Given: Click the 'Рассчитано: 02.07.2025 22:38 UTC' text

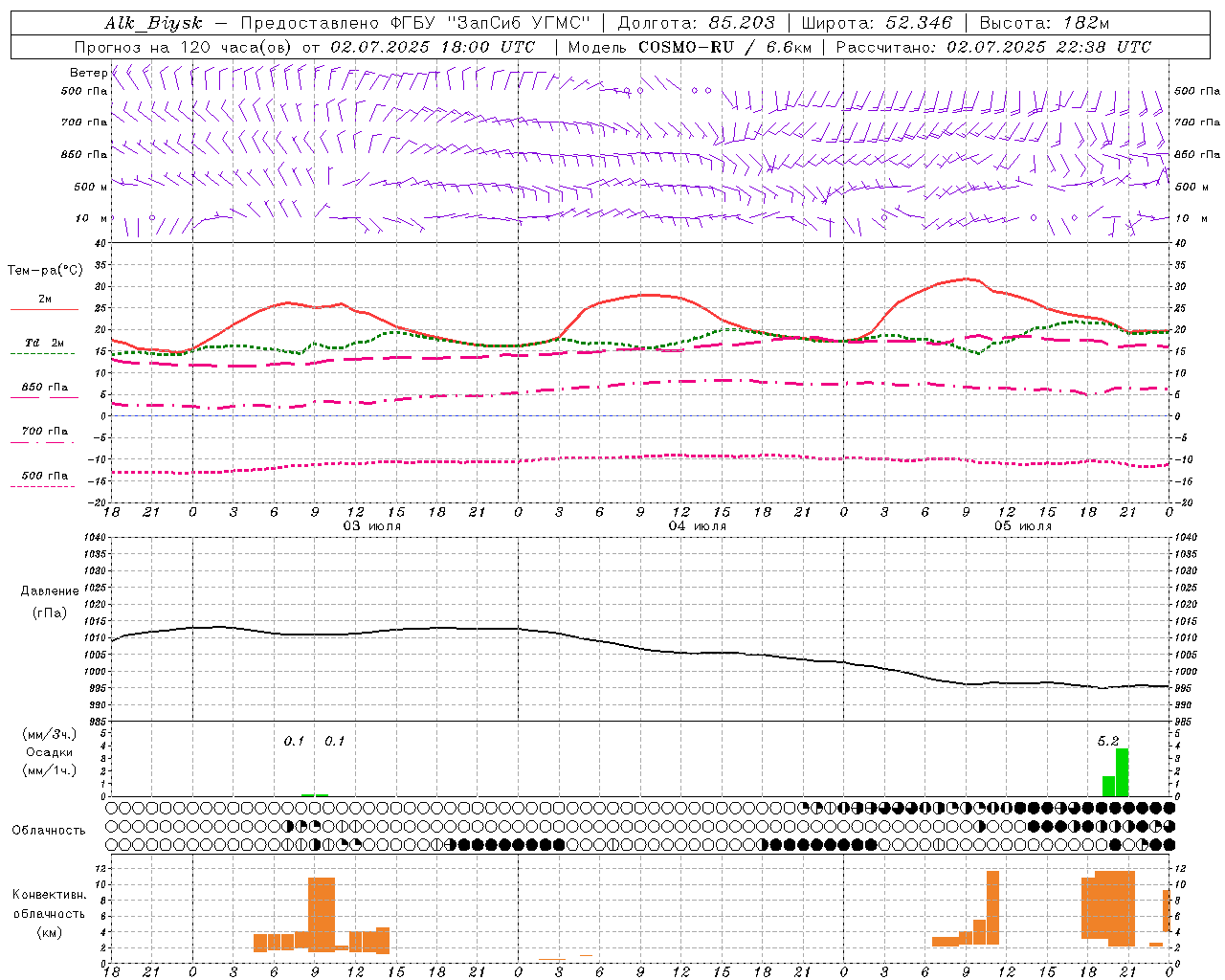Looking at the screenshot, I should pyautogui.click(x=993, y=47).
